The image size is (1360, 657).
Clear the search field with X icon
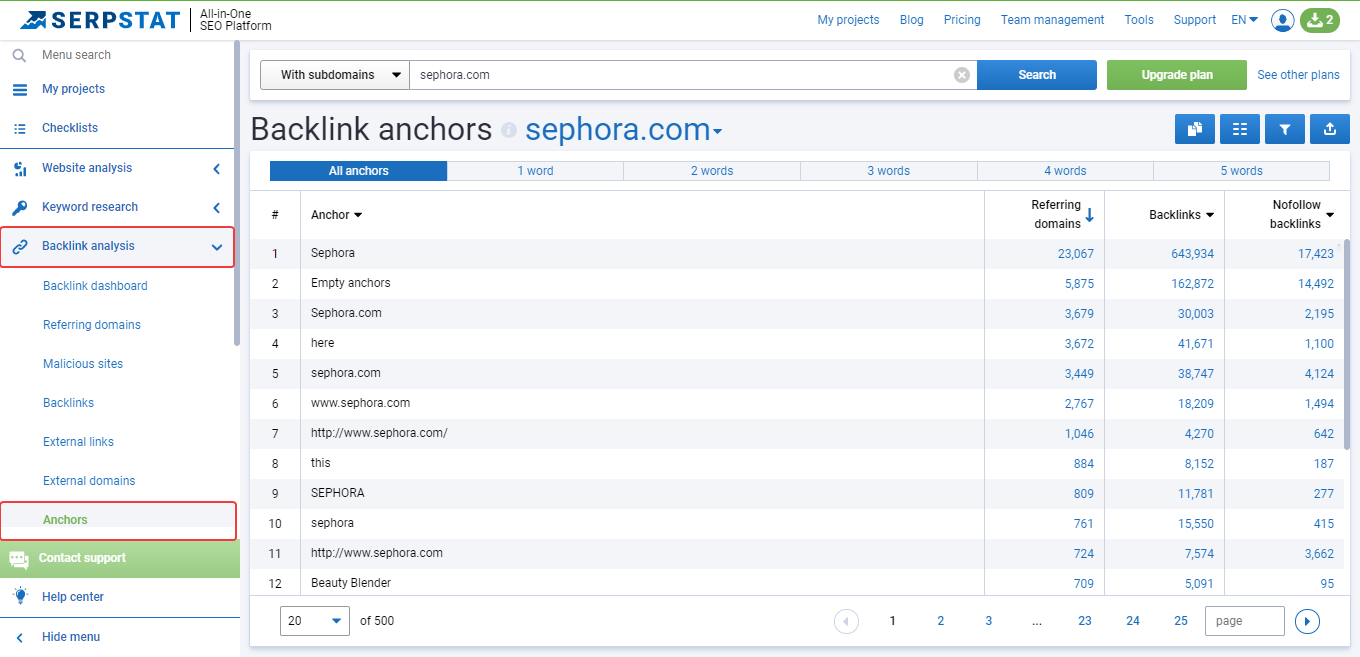[x=961, y=75]
